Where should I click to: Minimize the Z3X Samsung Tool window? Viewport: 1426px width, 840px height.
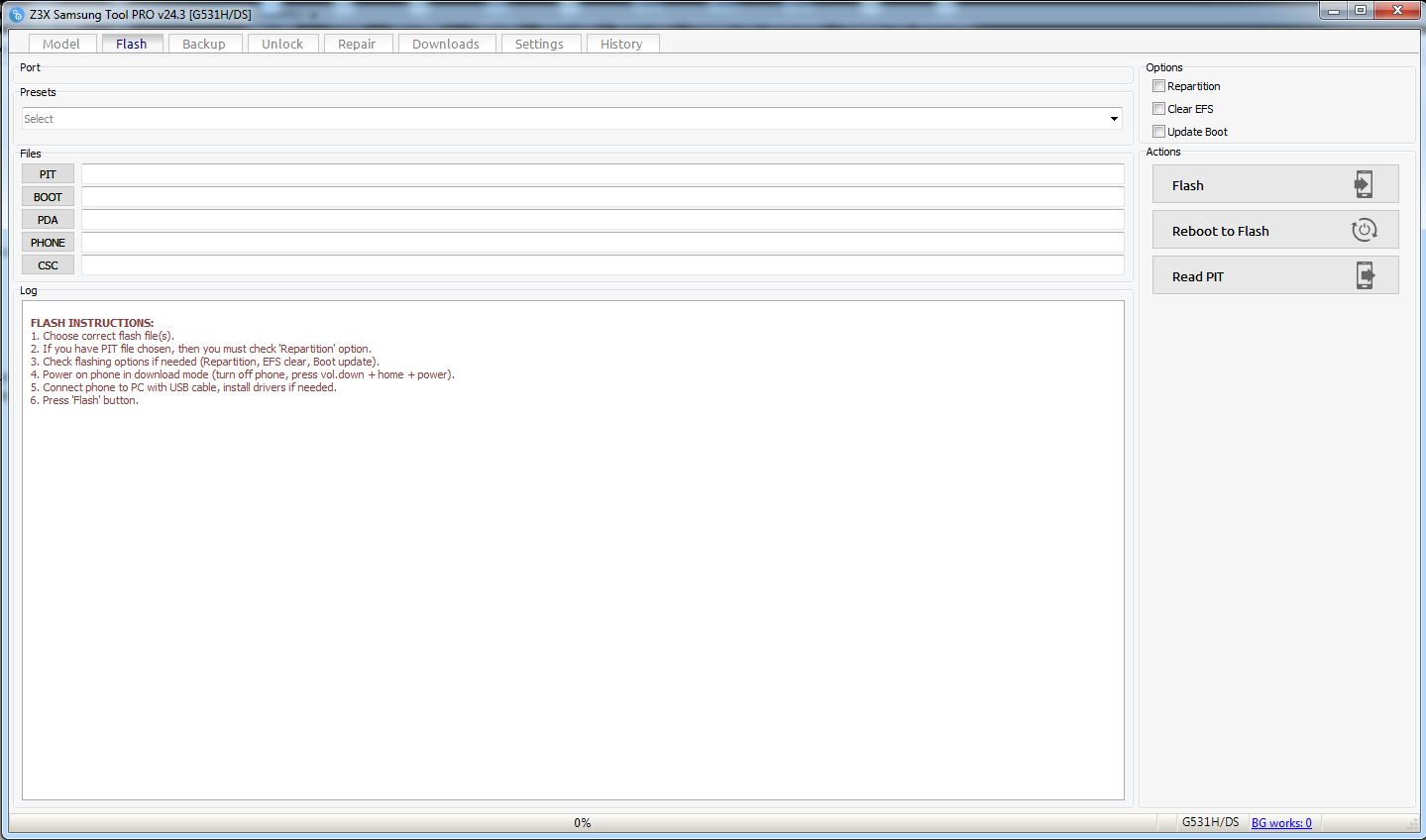point(1332,11)
